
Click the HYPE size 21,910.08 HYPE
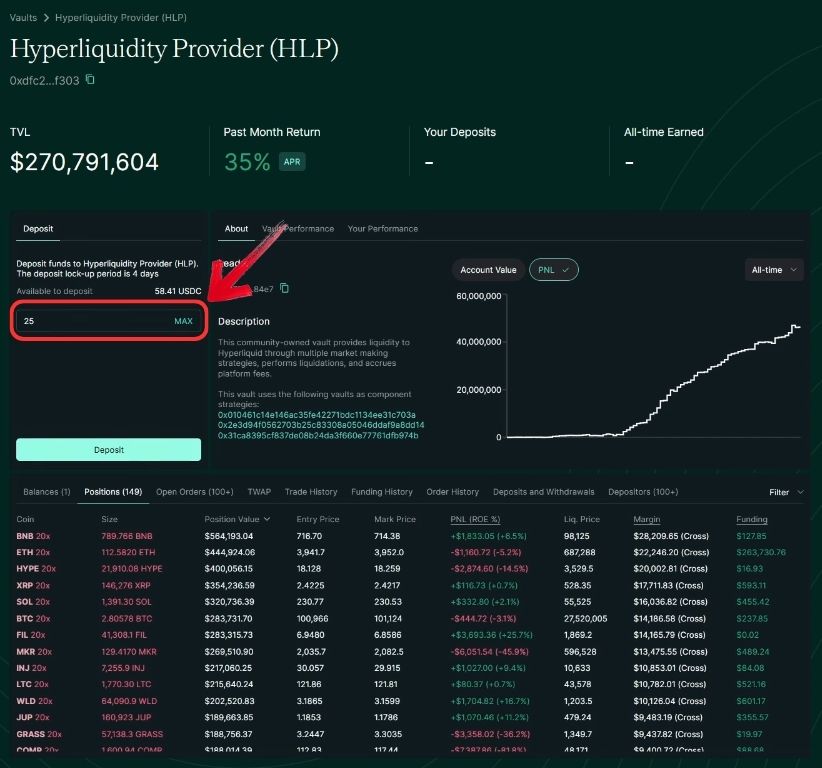pyautogui.click(x=132, y=569)
